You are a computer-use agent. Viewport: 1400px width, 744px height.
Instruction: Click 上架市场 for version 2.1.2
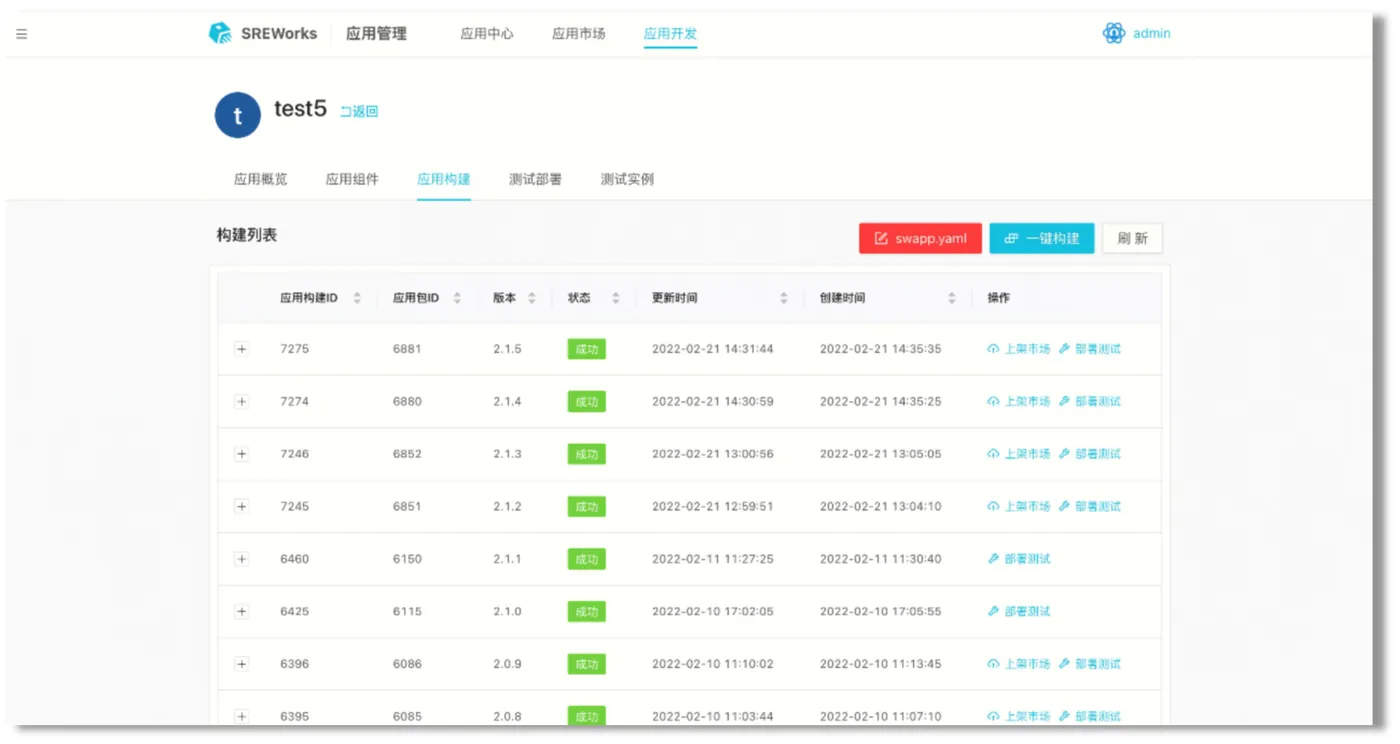(1019, 506)
